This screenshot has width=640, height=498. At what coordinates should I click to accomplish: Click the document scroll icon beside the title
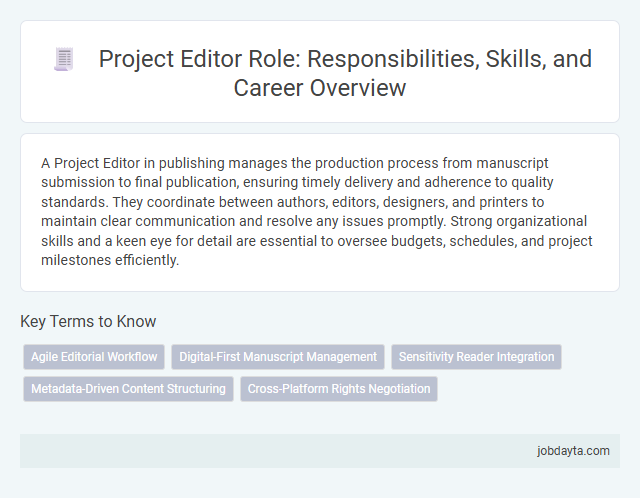(64, 59)
